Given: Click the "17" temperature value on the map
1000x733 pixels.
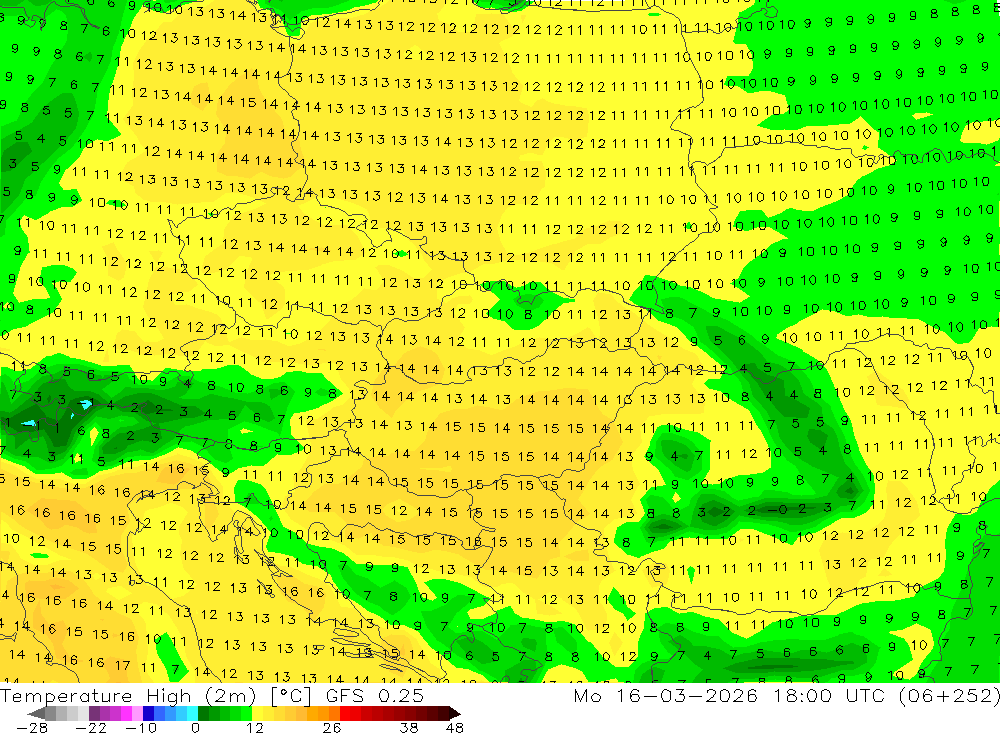Looking at the screenshot, I should (x=122, y=665).
